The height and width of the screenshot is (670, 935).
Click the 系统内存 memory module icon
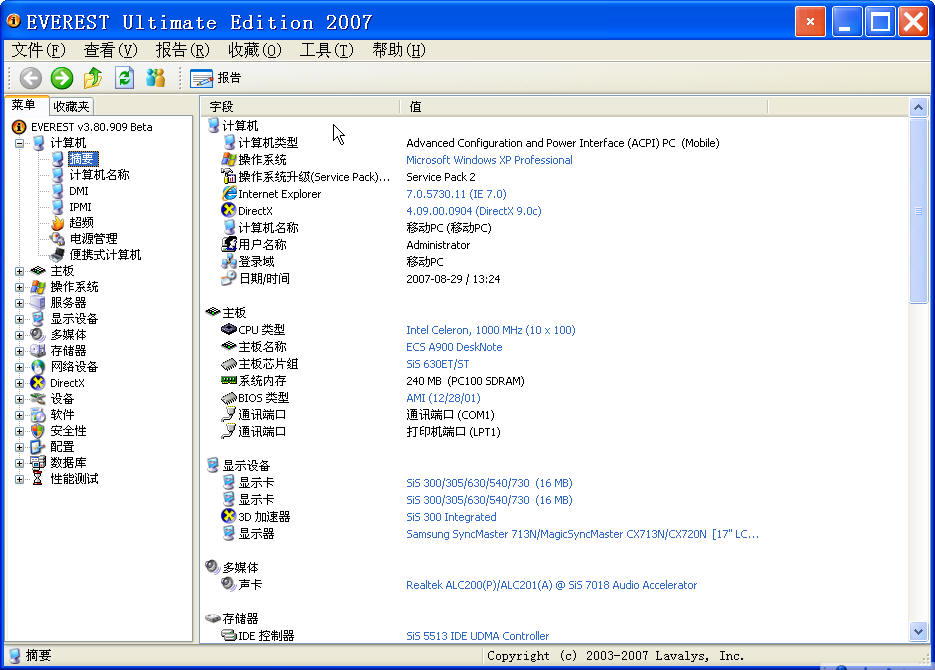pos(229,380)
